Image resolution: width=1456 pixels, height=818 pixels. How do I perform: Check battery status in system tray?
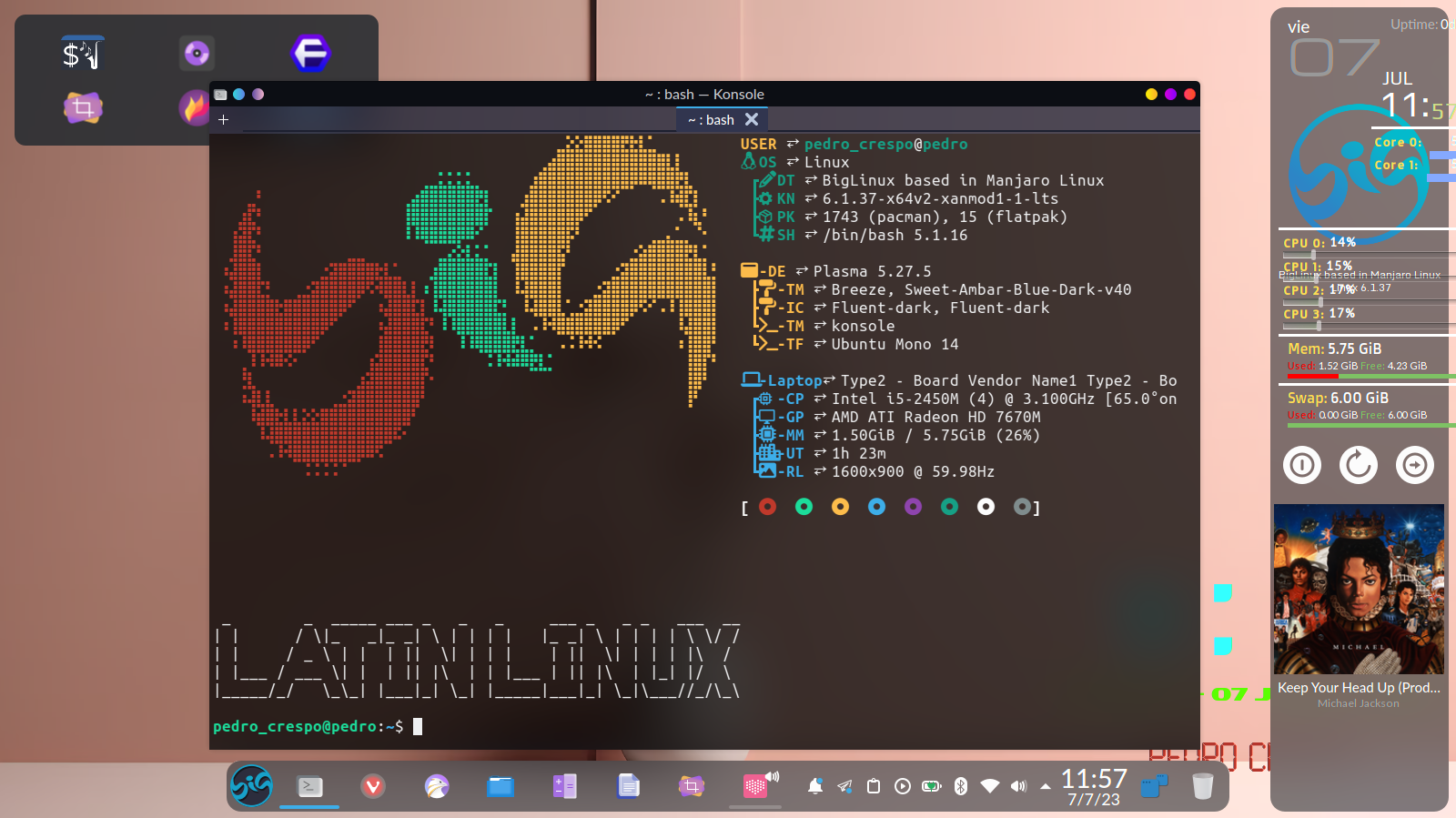932,786
